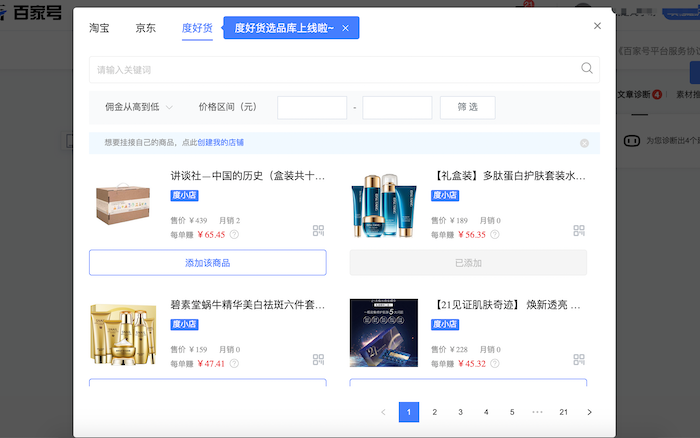Click the title 【21见证肌肤奇迹】焕新透亮
The height and width of the screenshot is (438, 700).
(x=505, y=305)
